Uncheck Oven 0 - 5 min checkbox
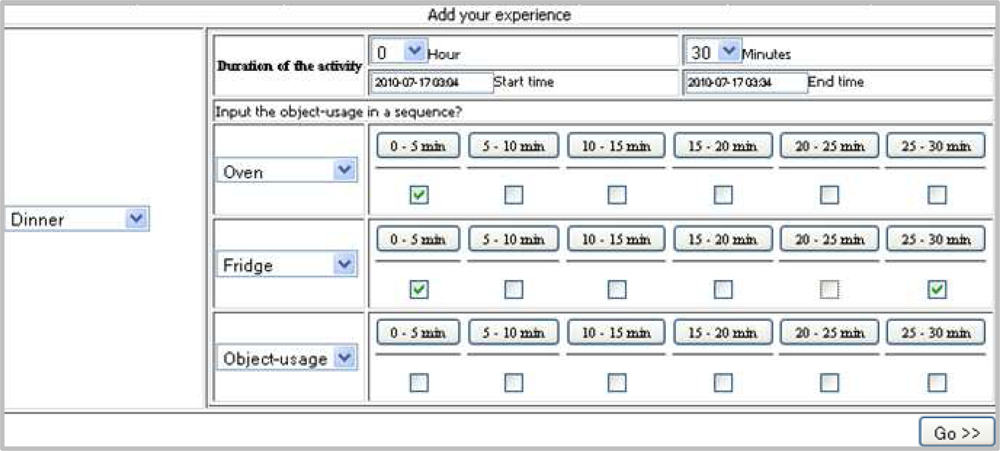The height and width of the screenshot is (451, 1000). coord(418,195)
